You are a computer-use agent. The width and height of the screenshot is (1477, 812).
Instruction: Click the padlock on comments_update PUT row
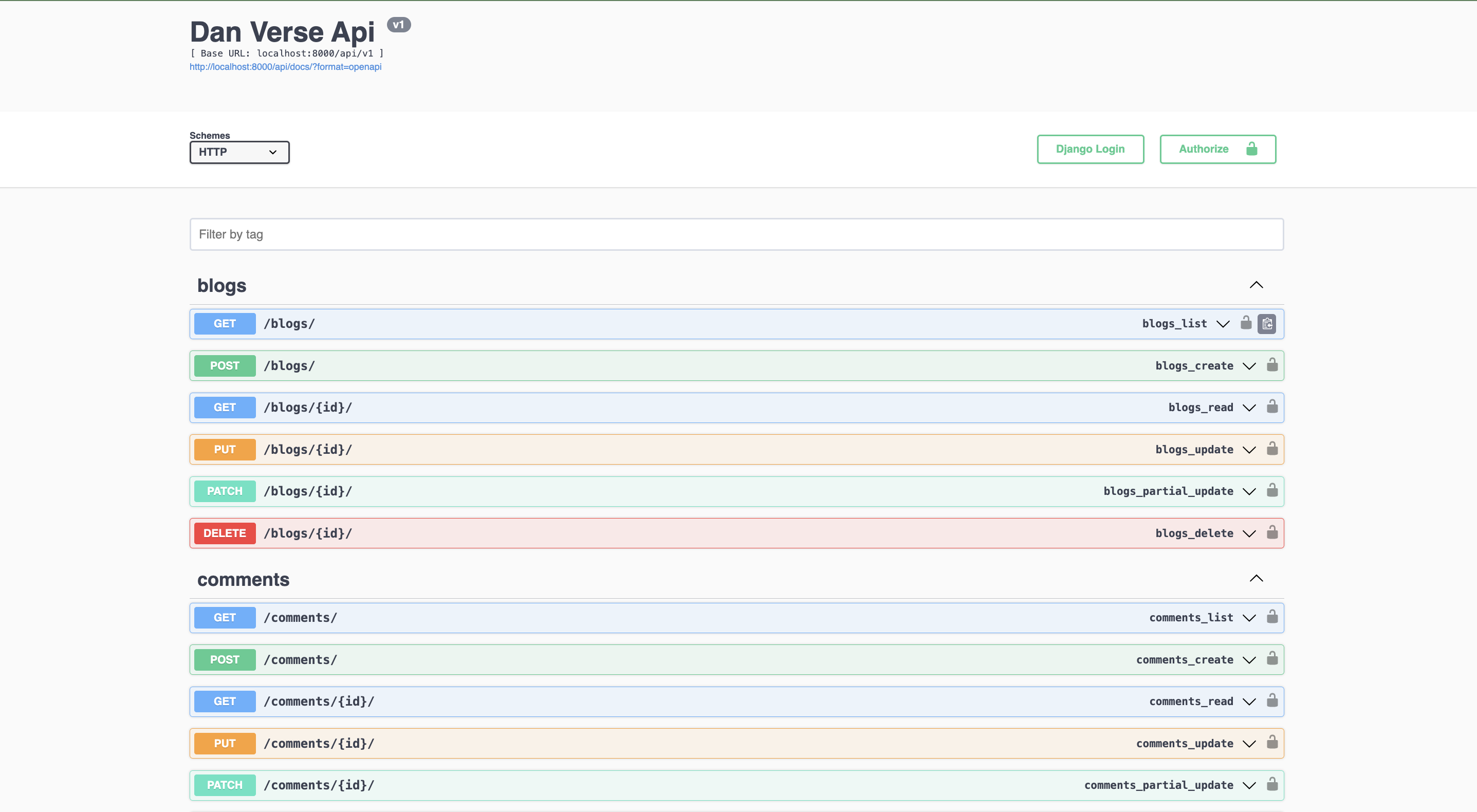tap(1272, 743)
